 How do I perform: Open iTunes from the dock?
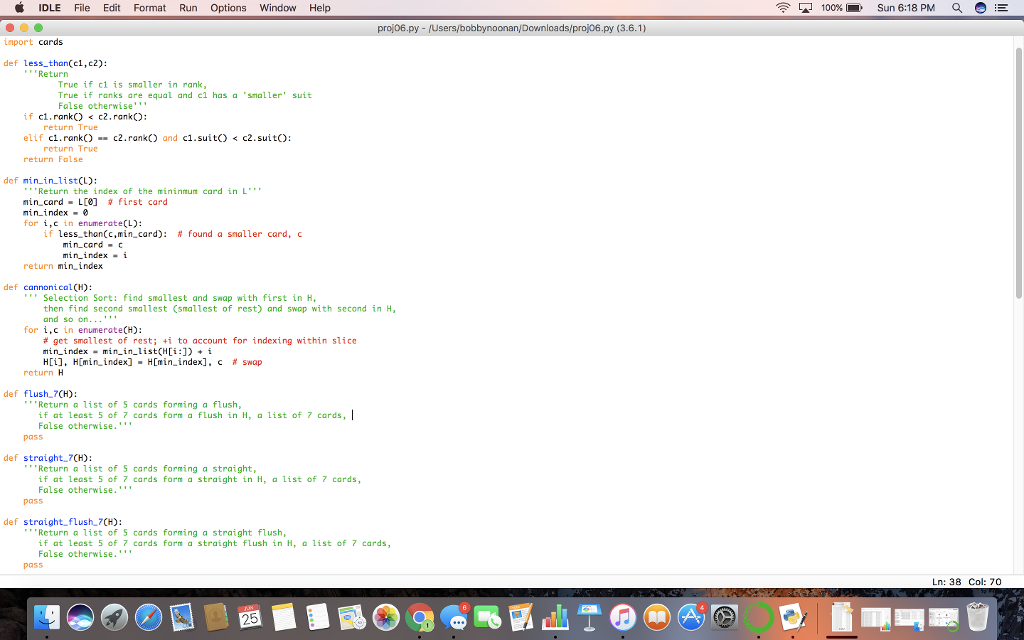[x=623, y=618]
